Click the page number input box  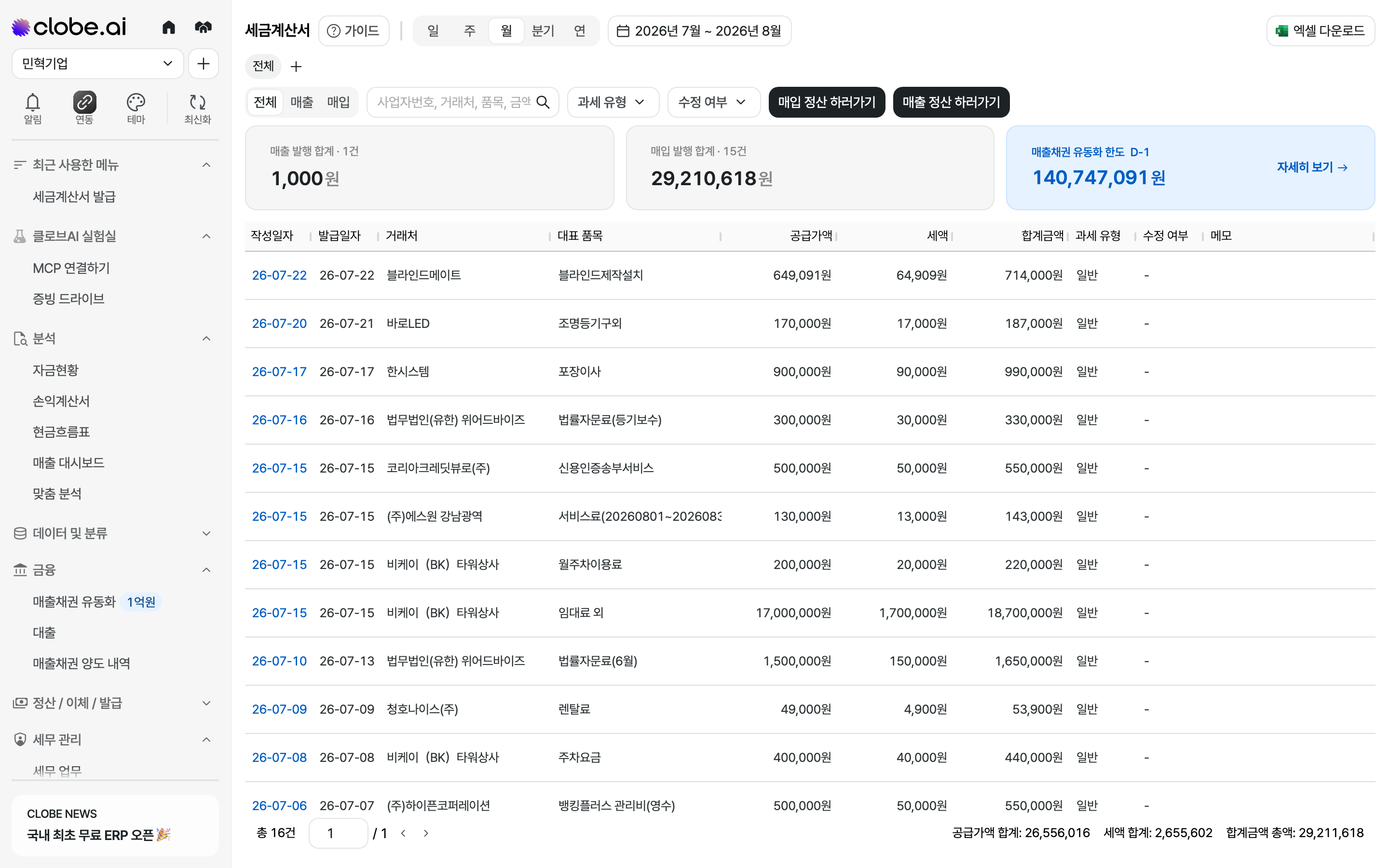point(338,833)
